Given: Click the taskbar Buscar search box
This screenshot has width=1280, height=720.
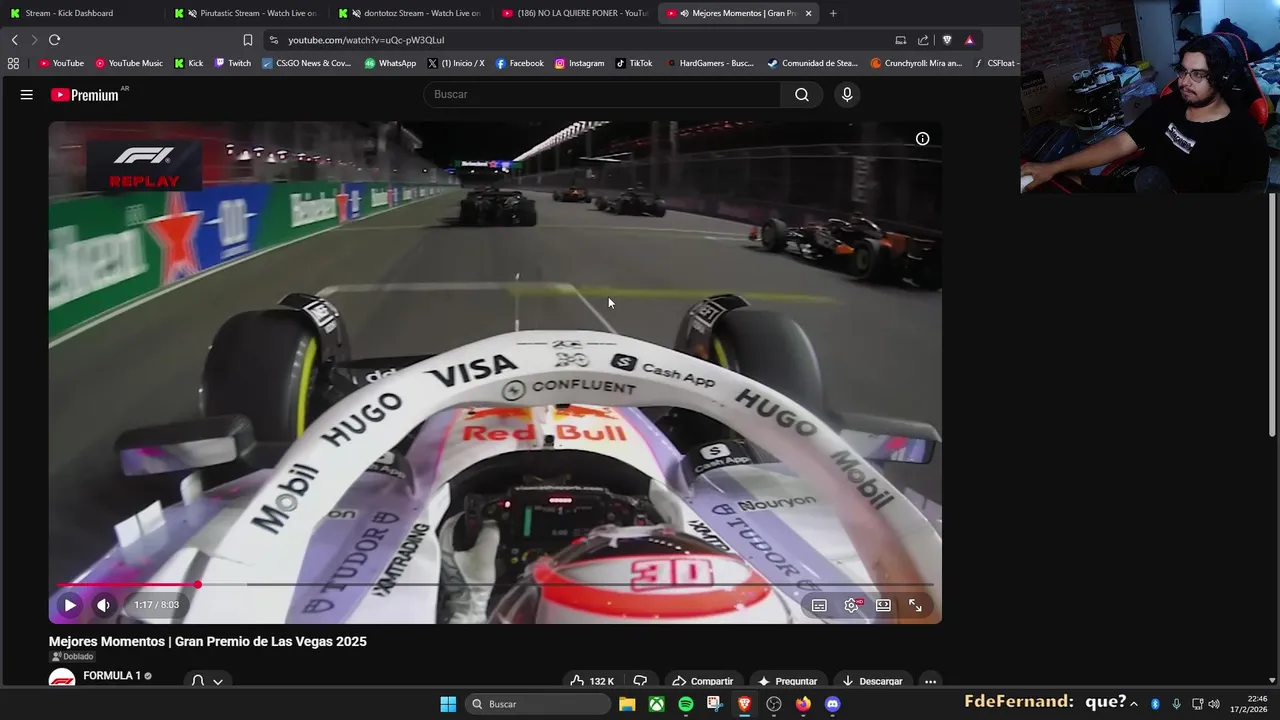Looking at the screenshot, I should tap(539, 704).
